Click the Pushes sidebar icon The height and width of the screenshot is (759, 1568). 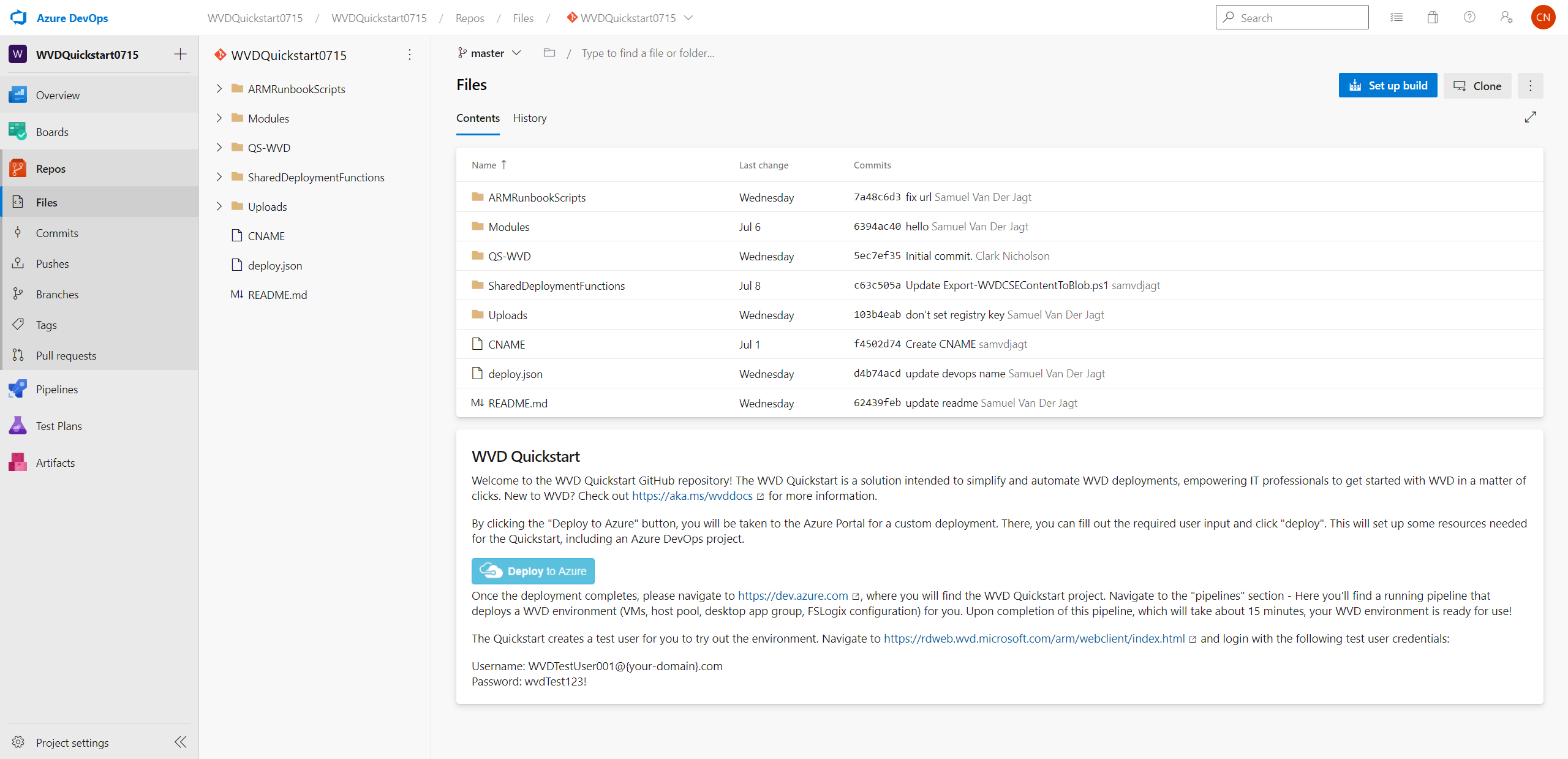tap(18, 263)
